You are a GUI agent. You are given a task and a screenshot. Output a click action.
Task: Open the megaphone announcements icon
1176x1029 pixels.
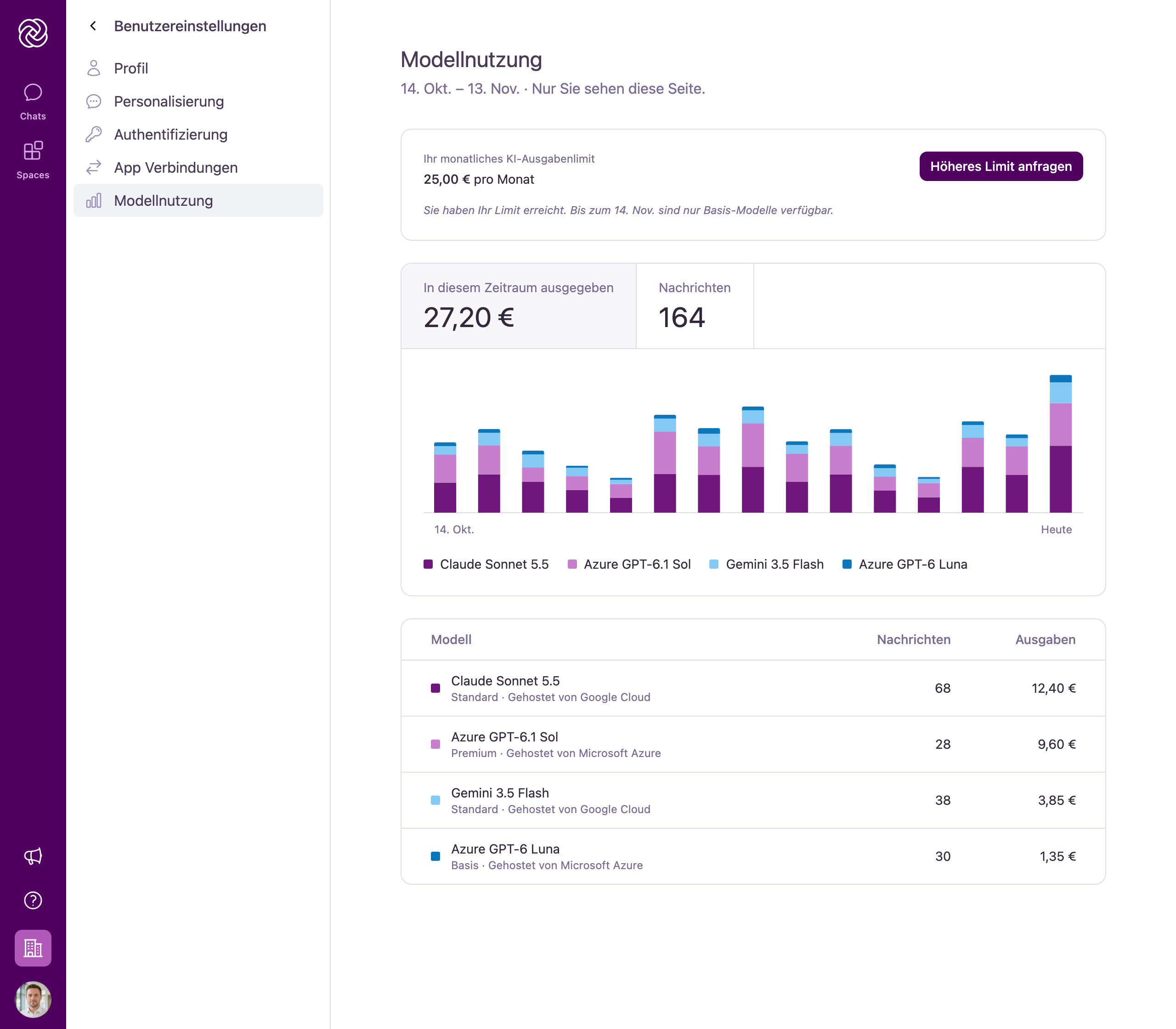pyautogui.click(x=33, y=856)
